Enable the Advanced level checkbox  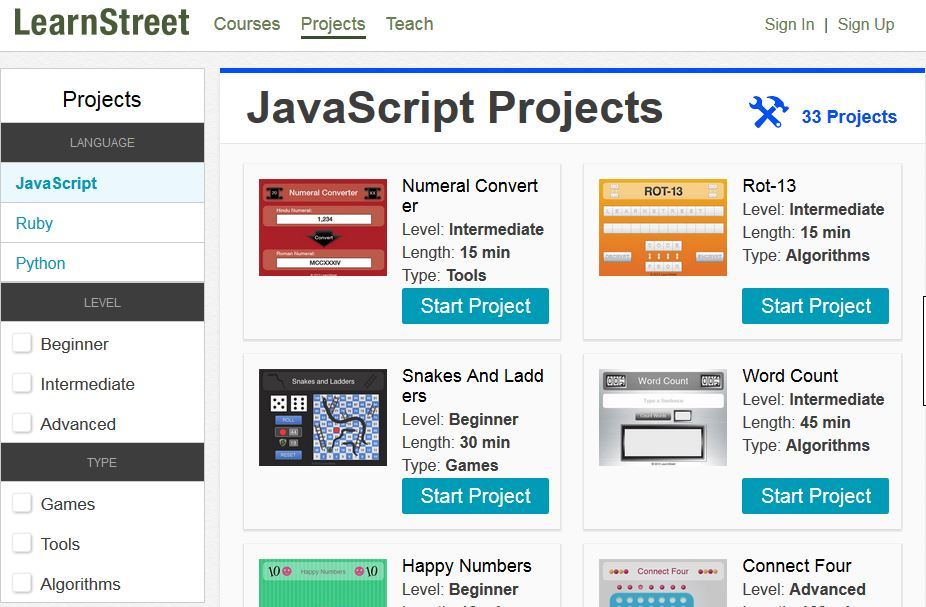click(22, 423)
